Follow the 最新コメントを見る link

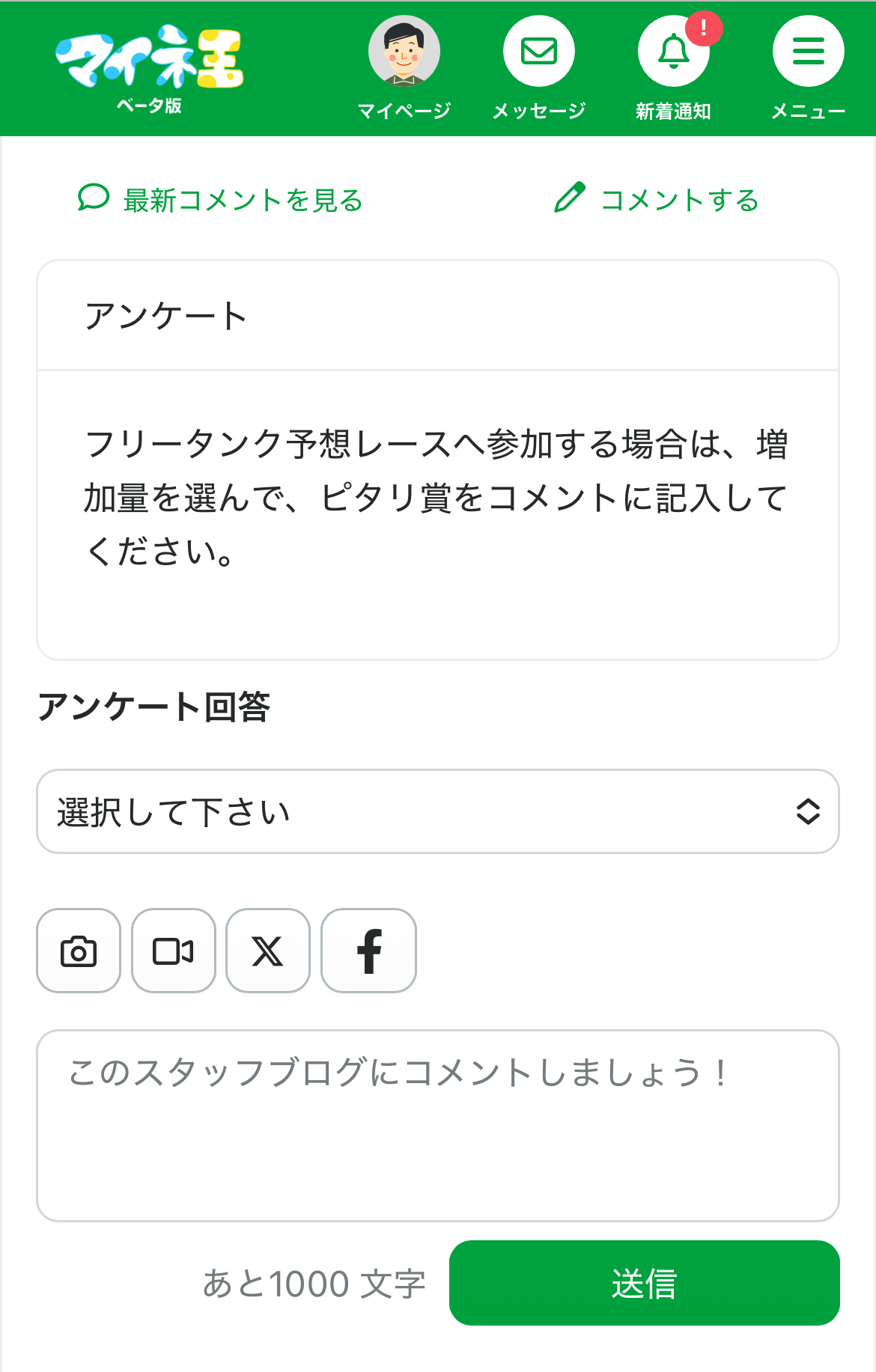pyautogui.click(x=243, y=201)
